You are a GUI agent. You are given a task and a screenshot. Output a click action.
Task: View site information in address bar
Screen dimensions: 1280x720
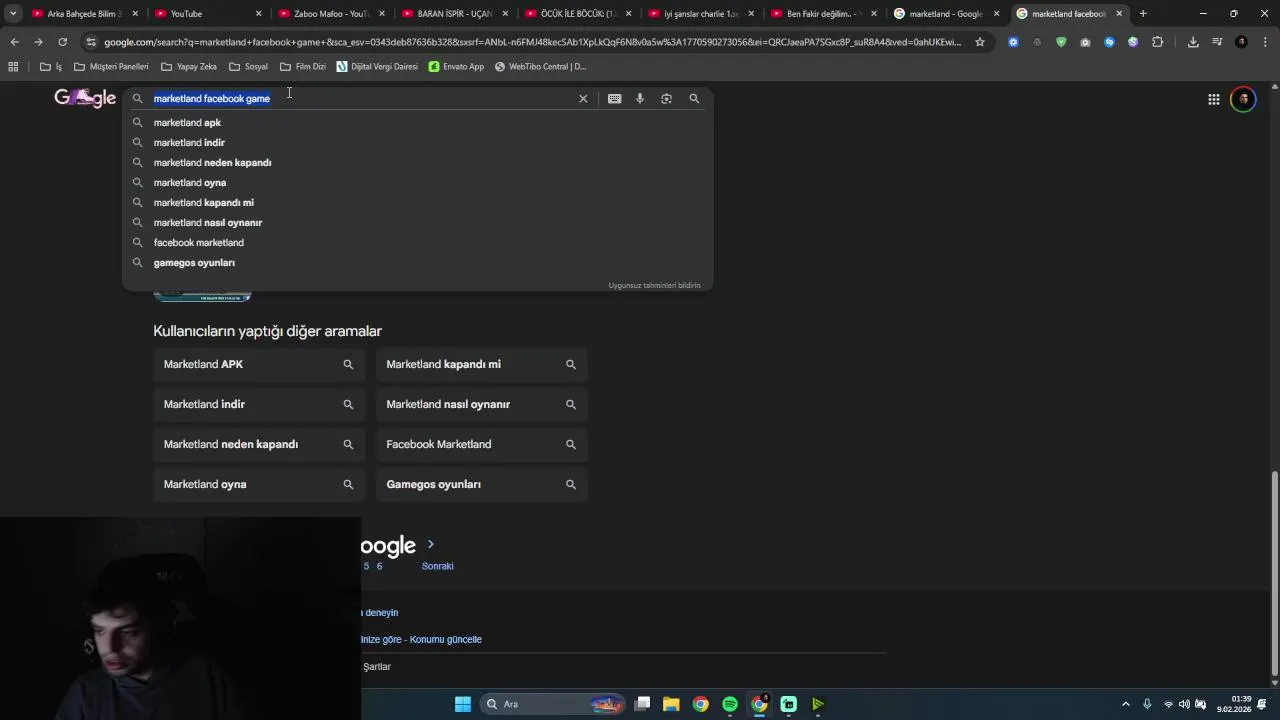91,42
